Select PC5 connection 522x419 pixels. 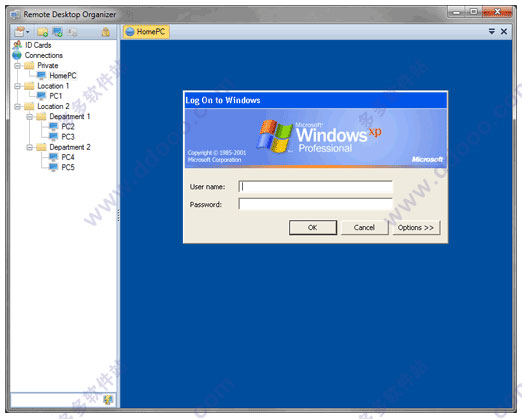[x=68, y=167]
